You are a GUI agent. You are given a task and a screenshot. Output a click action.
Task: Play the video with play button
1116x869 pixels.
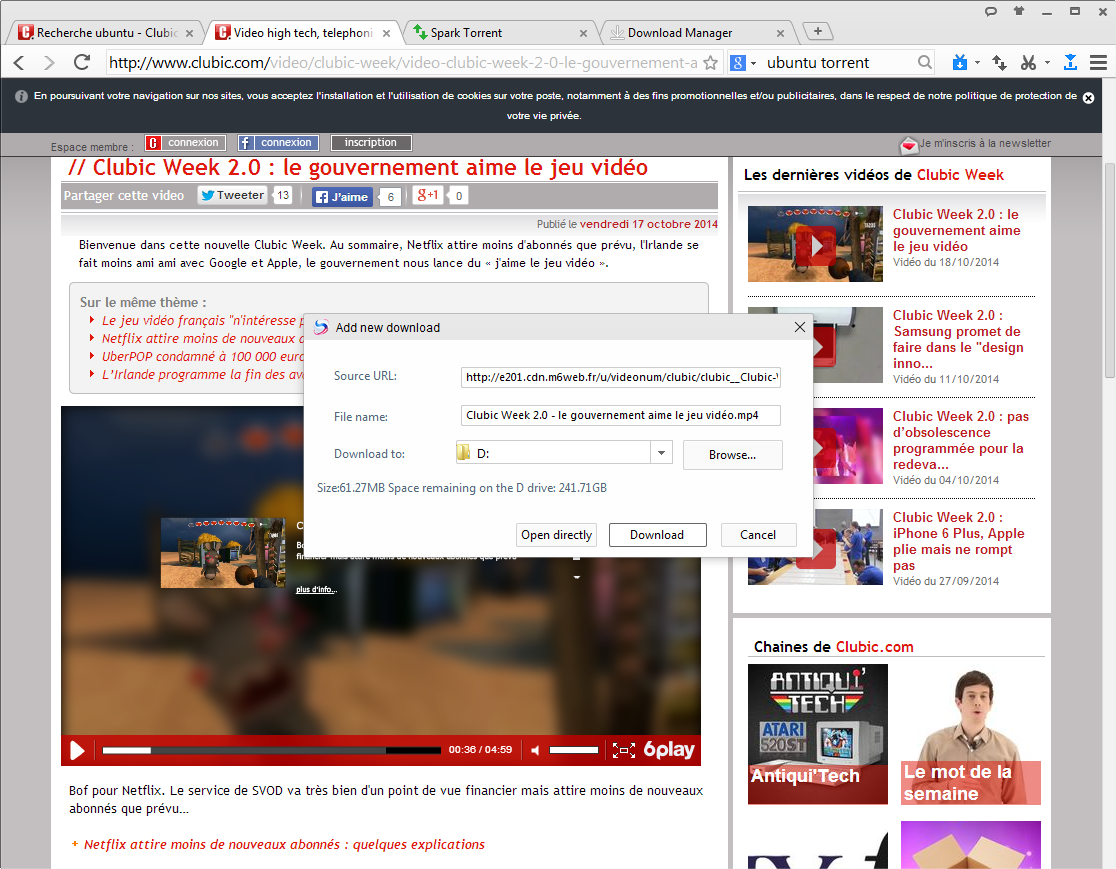[x=77, y=750]
